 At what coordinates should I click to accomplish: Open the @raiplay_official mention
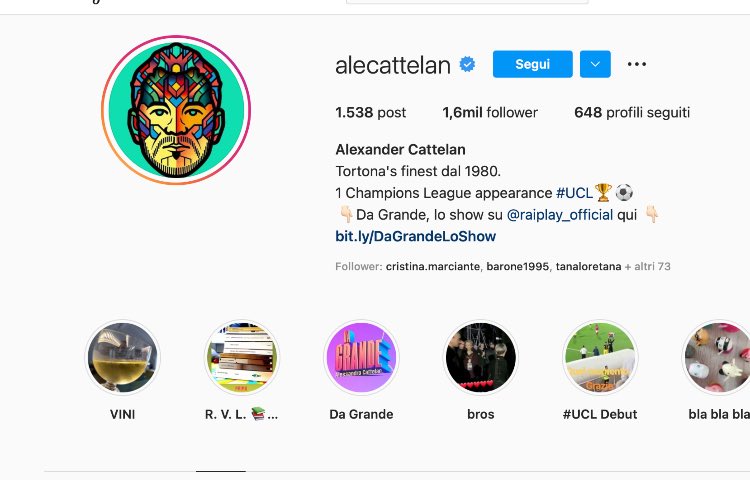559,215
